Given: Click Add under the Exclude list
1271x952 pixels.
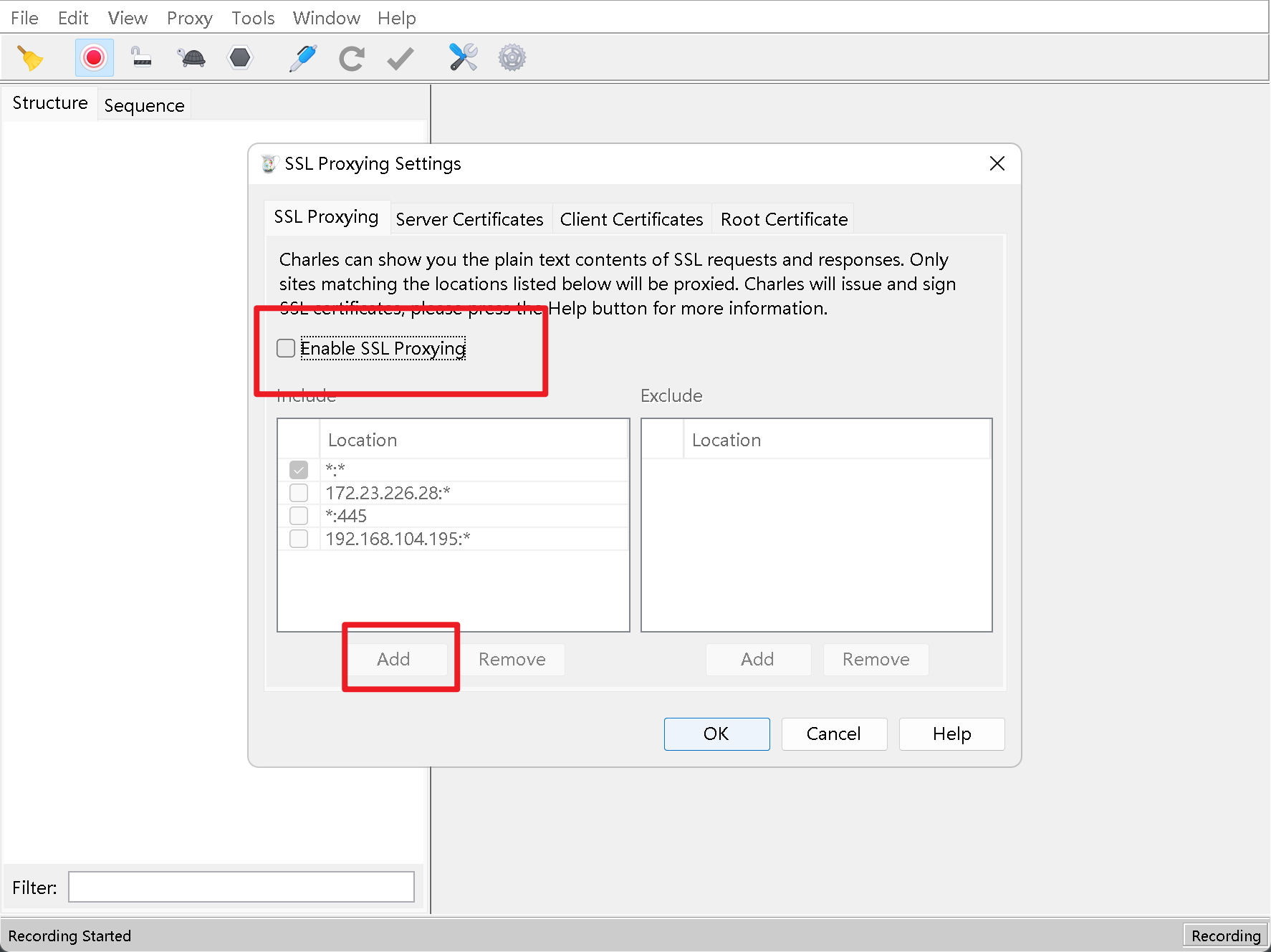Looking at the screenshot, I should [758, 659].
